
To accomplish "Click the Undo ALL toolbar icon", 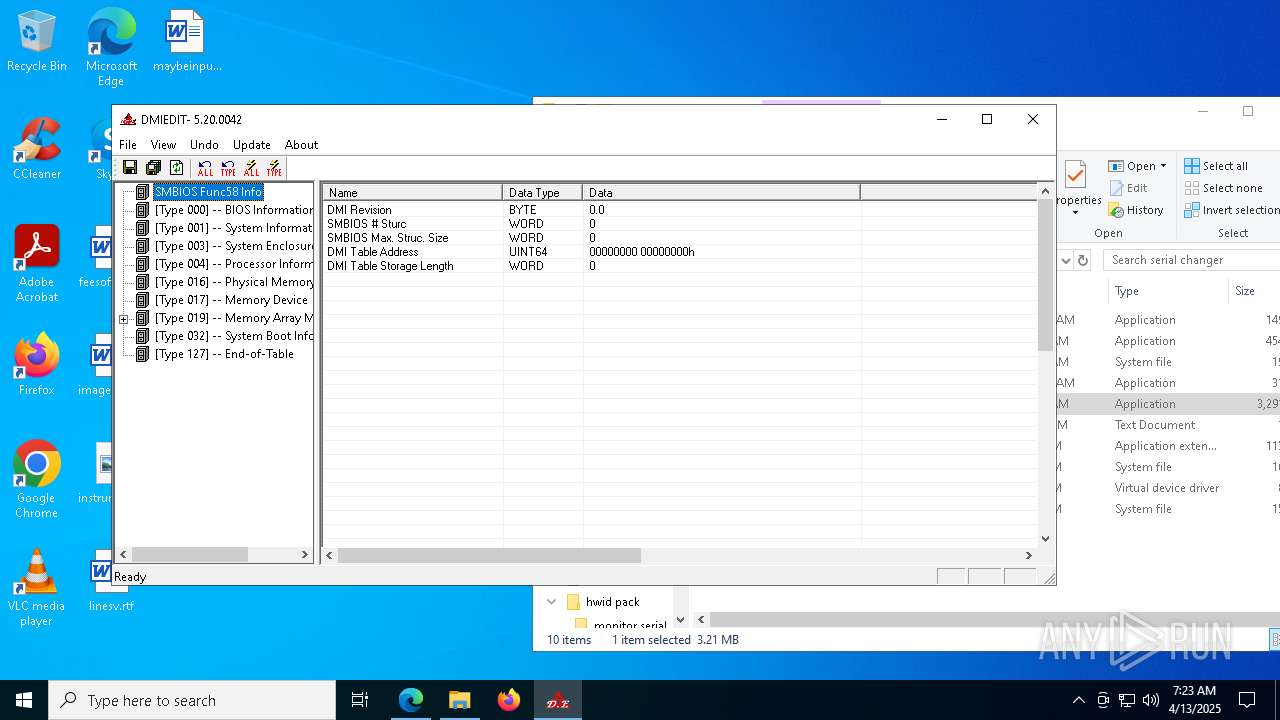I will pyautogui.click(x=205, y=168).
